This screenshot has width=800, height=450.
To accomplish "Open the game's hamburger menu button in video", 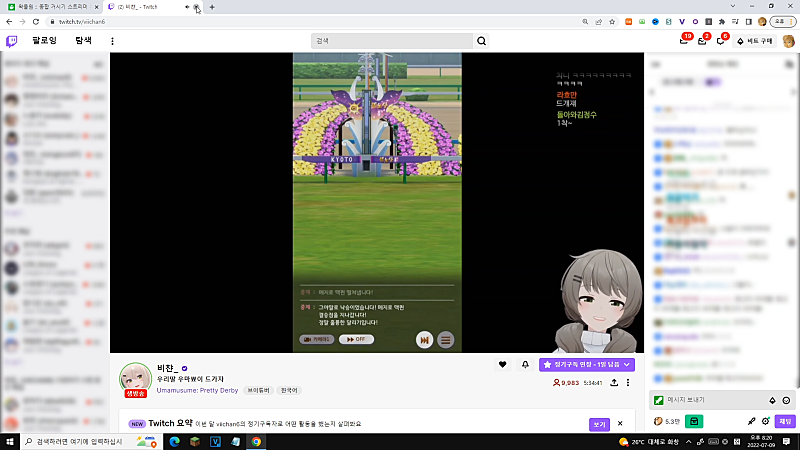I will coord(445,340).
